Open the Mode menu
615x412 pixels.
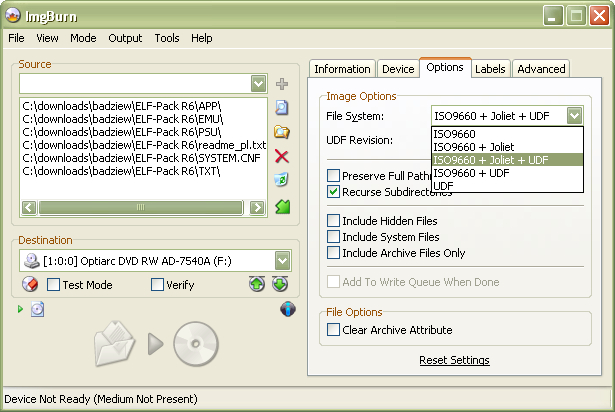coord(83,38)
